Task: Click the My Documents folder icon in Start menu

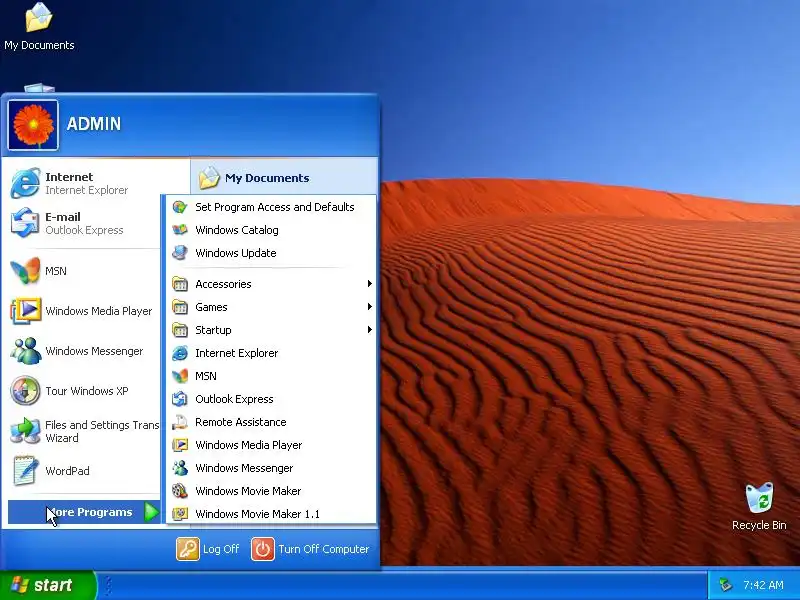Action: point(209,178)
